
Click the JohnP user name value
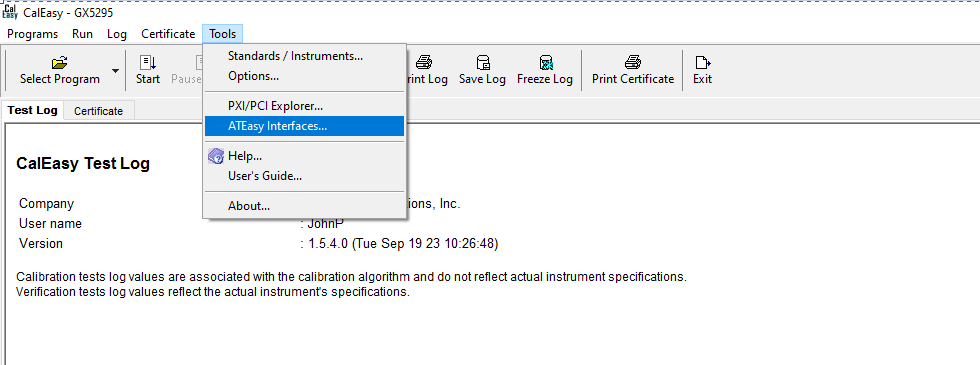pos(326,224)
